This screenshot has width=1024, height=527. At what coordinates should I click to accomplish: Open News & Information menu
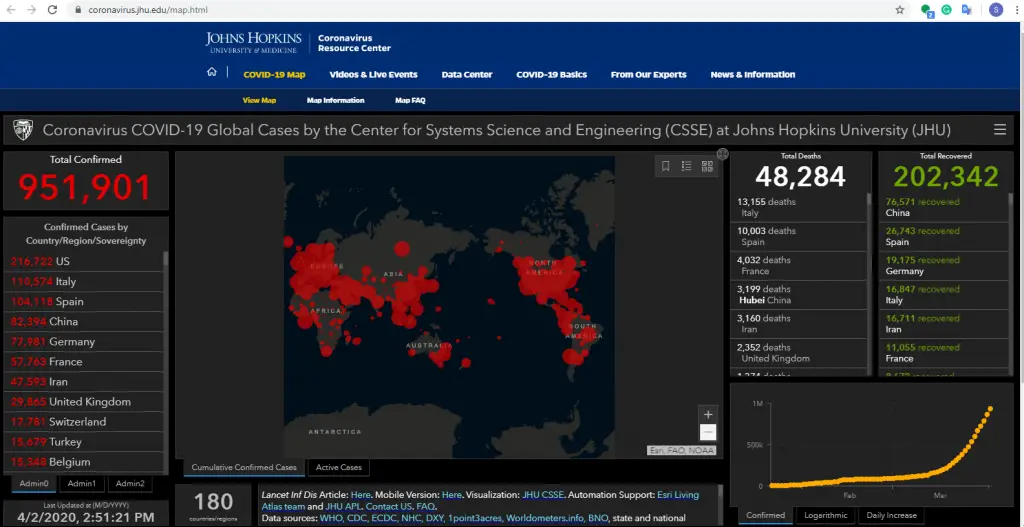tap(753, 74)
